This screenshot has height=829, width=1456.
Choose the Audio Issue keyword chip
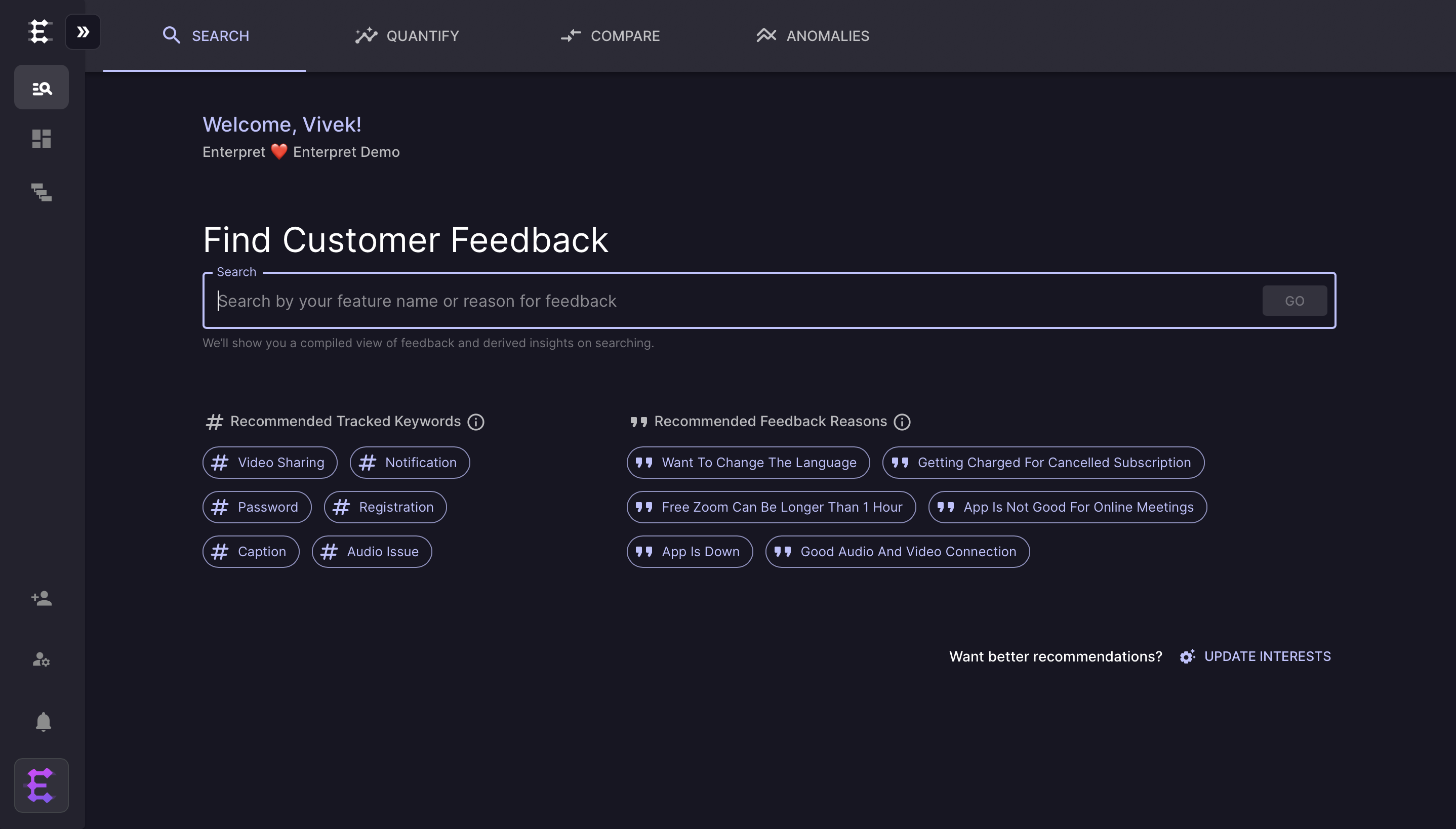pos(372,552)
